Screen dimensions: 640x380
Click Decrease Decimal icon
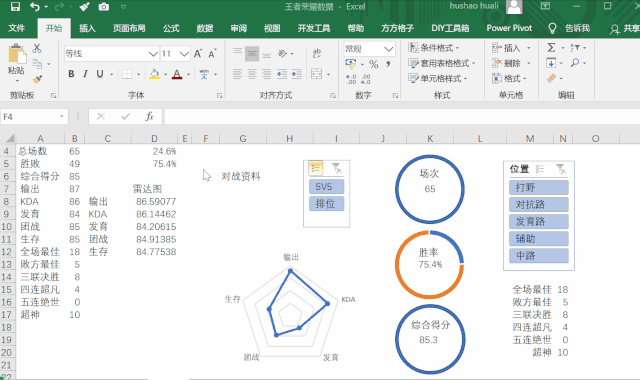click(x=366, y=79)
